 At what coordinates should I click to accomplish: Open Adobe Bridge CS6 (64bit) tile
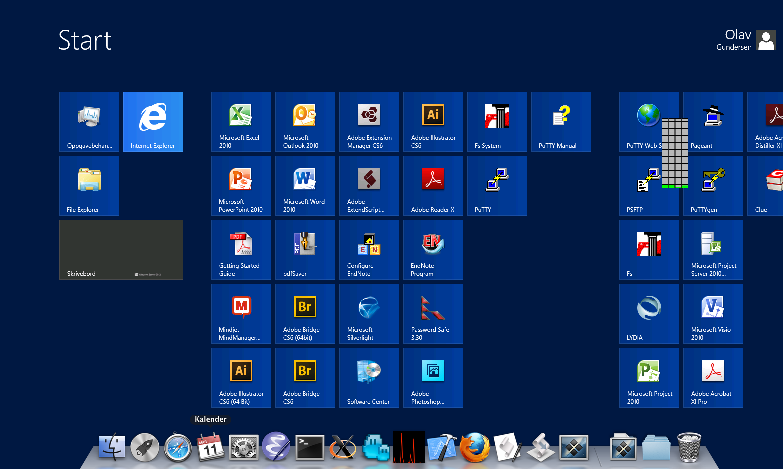(x=305, y=314)
